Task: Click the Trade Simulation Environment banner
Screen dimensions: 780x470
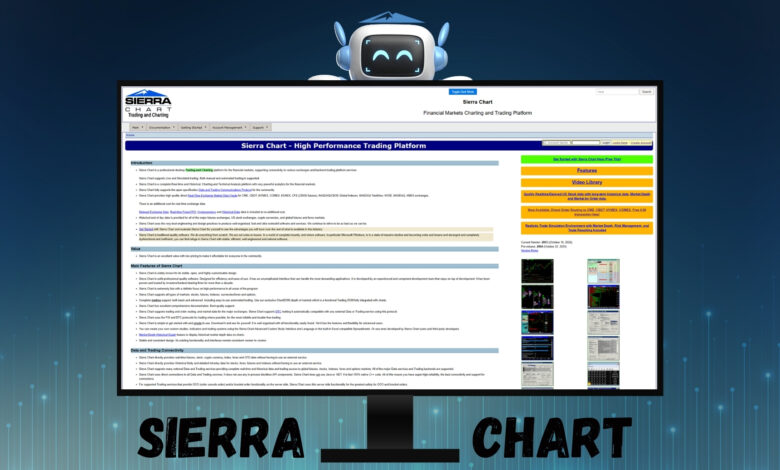Action: tap(586, 228)
